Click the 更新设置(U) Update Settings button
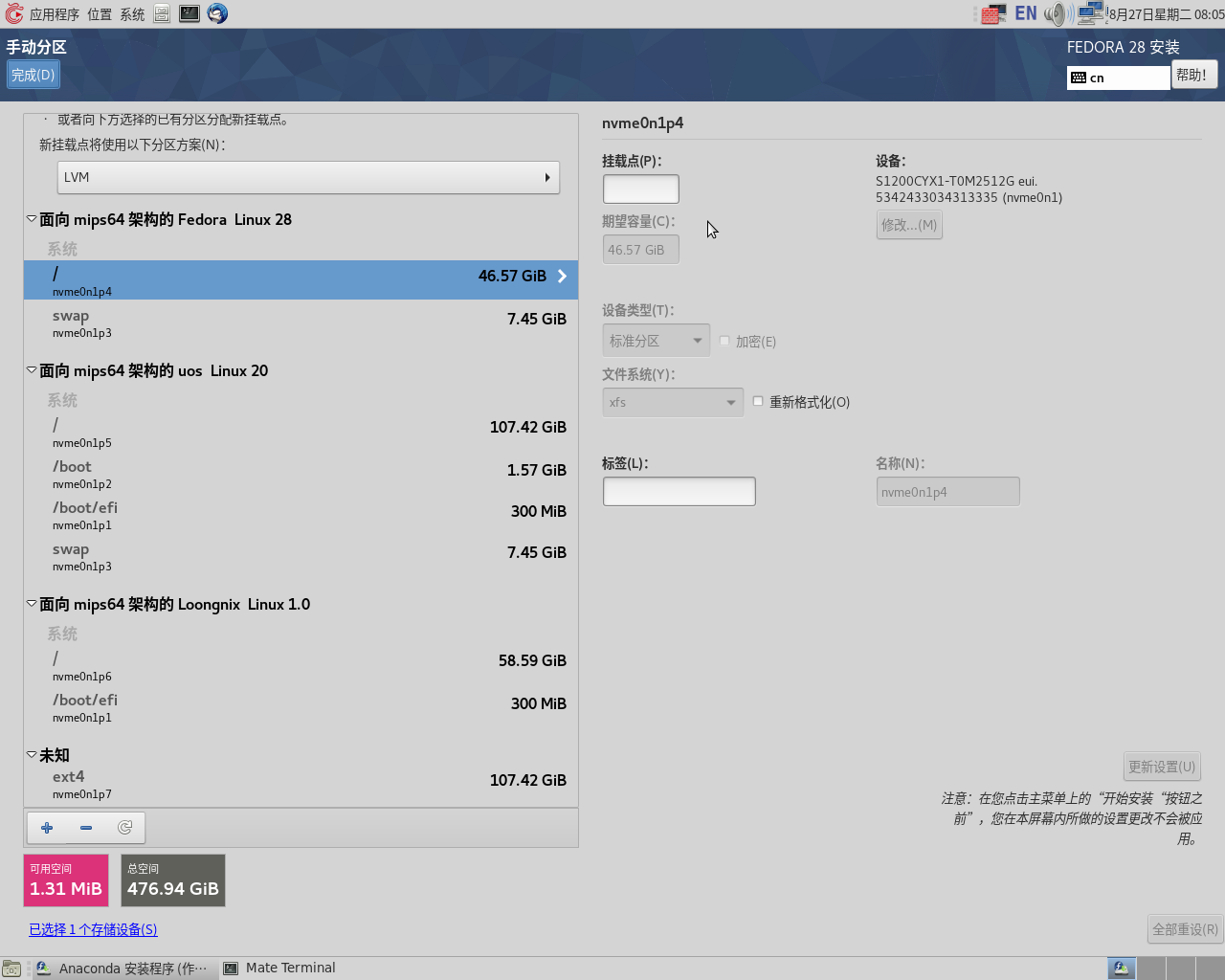 pos(1162,767)
